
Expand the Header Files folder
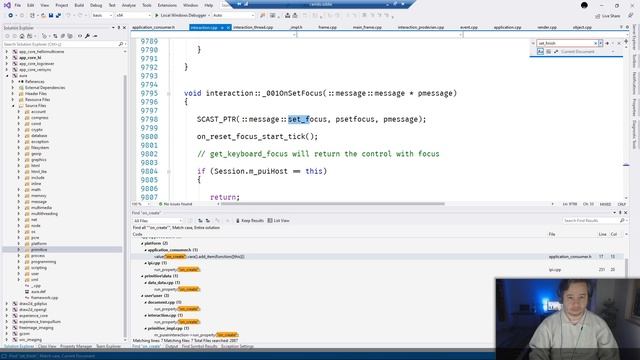[x=13, y=93]
